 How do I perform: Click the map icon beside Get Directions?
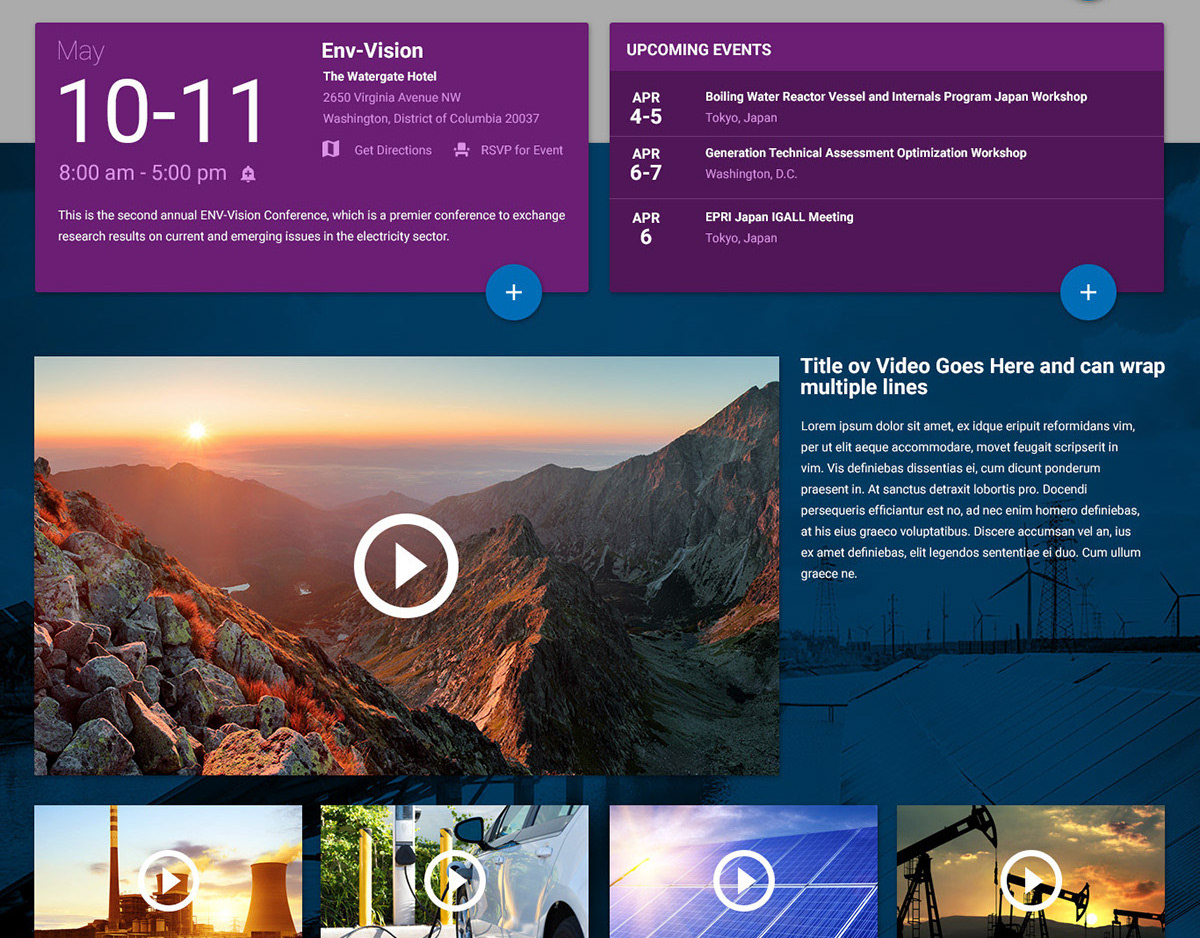[331, 149]
